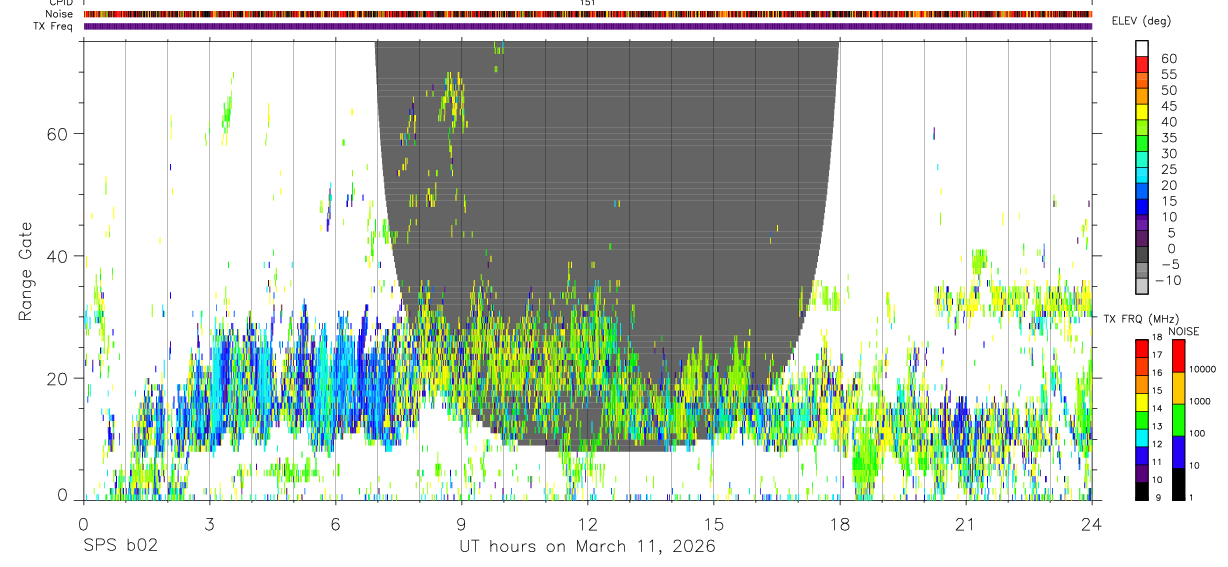Screen dimensions: 1228x567
Task: Click the '-10' label on ELEV colorbar
Action: point(1169,281)
